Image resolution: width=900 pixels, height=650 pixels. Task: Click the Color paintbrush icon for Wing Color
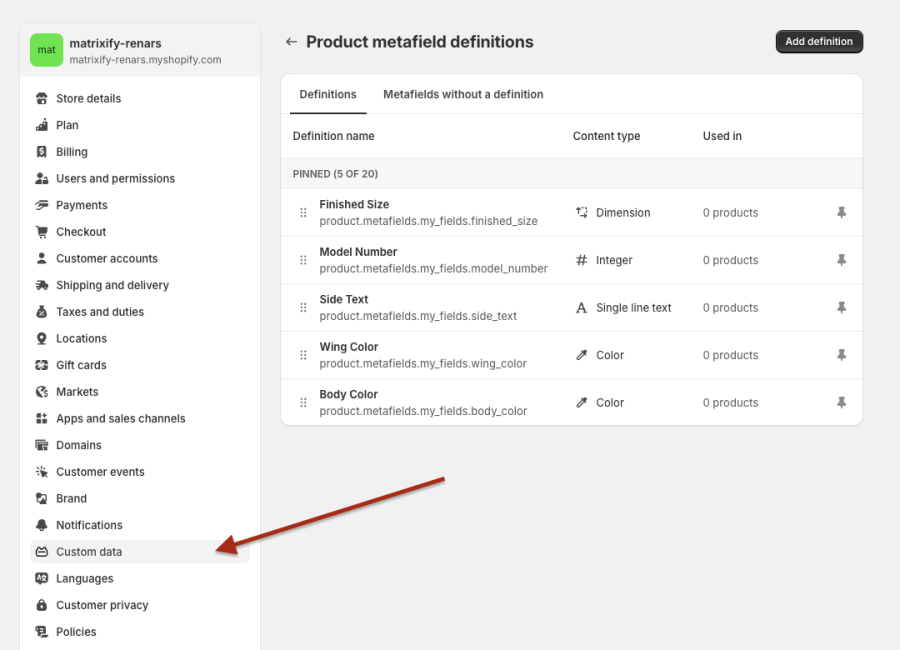(x=581, y=354)
